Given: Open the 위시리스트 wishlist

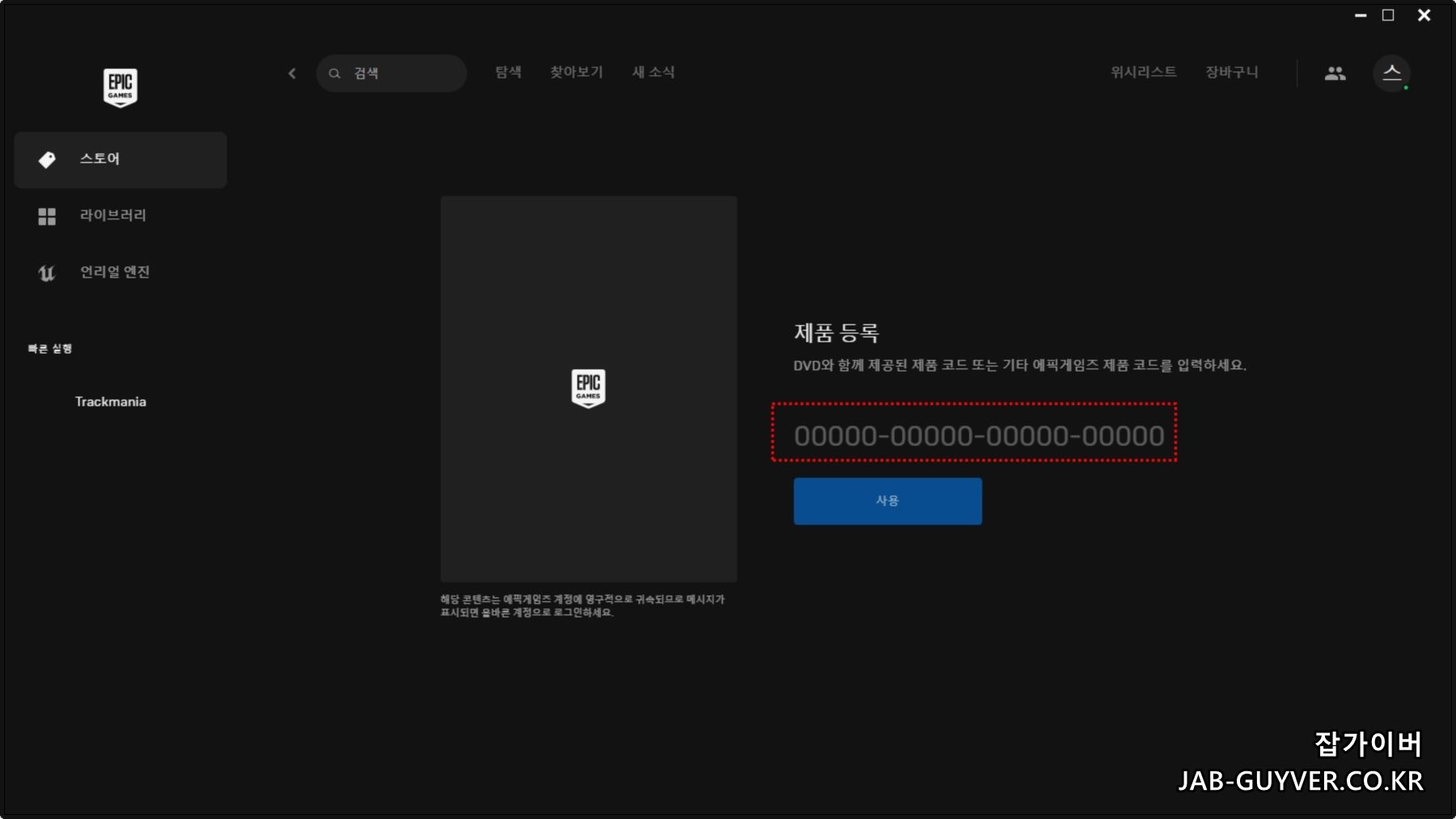Looking at the screenshot, I should [x=1144, y=73].
